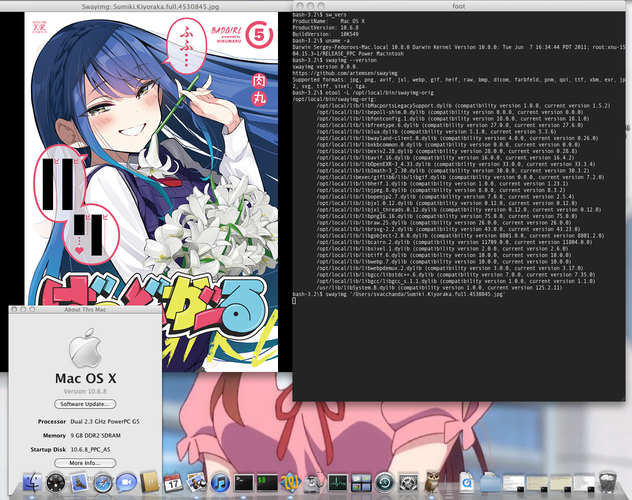The image size is (632, 500).
Task: Open Night Owl app in dock
Action: 432,481
